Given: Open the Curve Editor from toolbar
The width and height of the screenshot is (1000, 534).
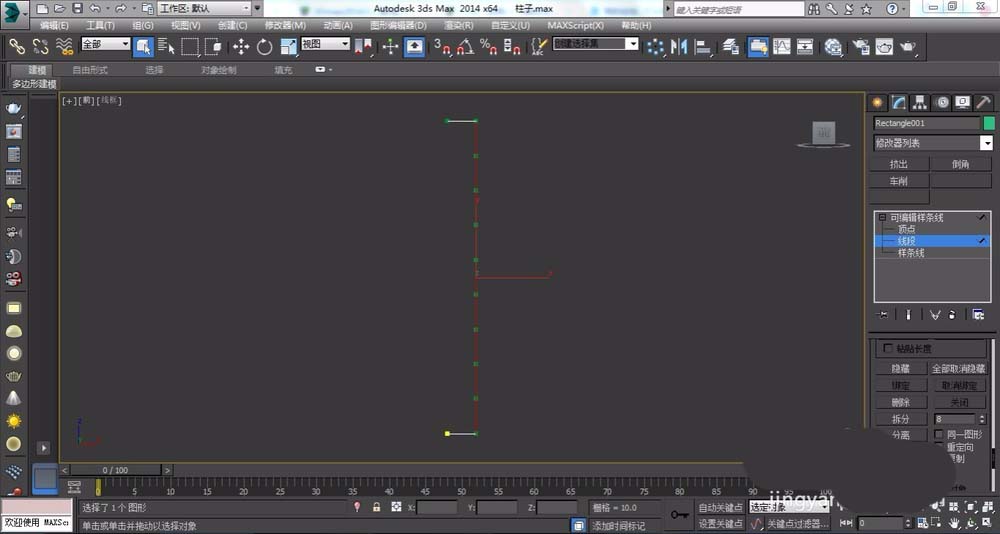Looking at the screenshot, I should 781,46.
